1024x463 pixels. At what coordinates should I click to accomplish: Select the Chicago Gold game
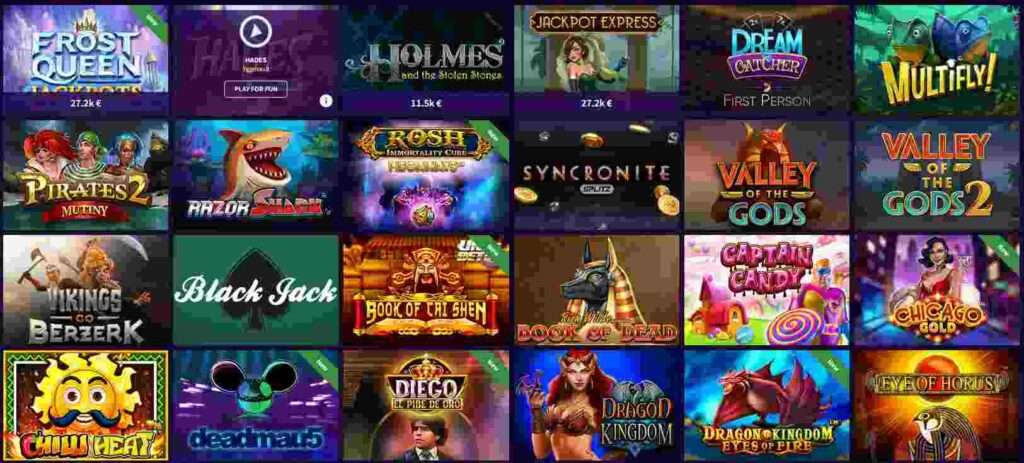pyautogui.click(x=937, y=290)
